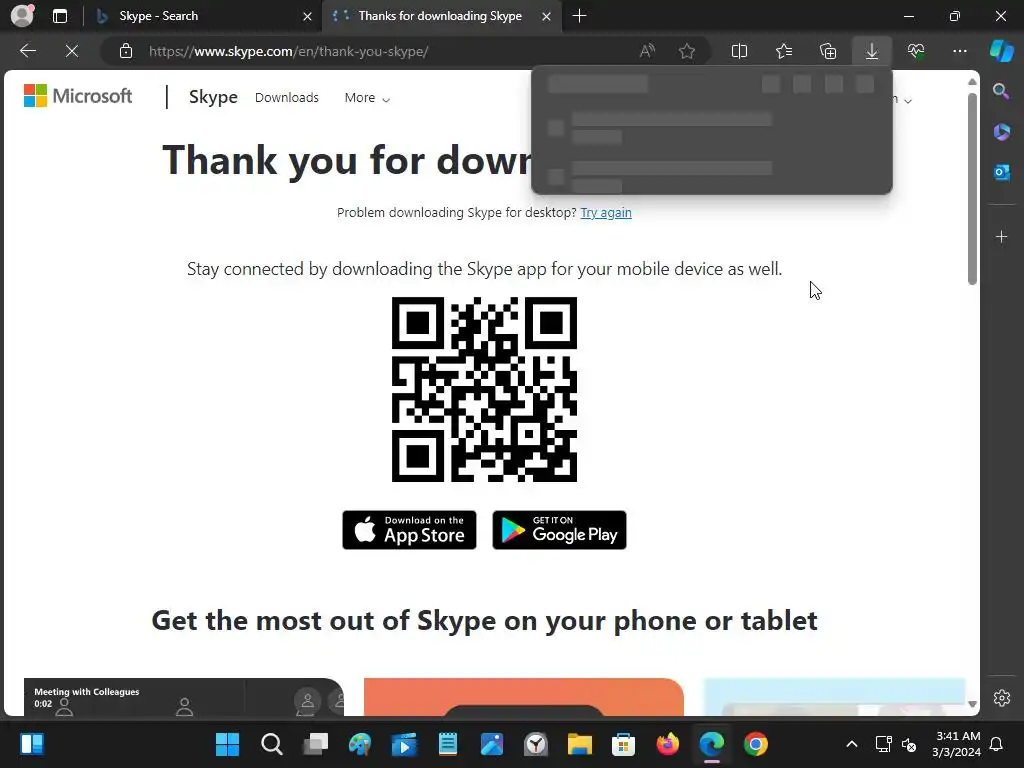Viewport: 1024px width, 768px height.
Task: Open the tab actions menu icon
Action: click(x=60, y=16)
